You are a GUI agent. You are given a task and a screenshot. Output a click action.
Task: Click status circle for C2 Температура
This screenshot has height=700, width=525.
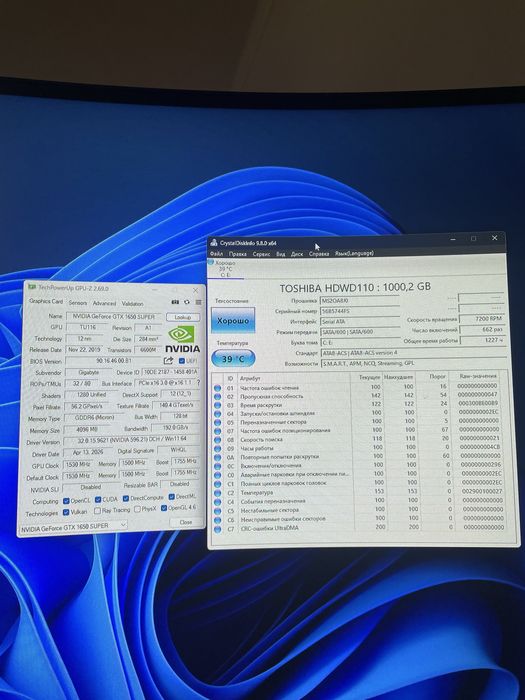coord(217,493)
